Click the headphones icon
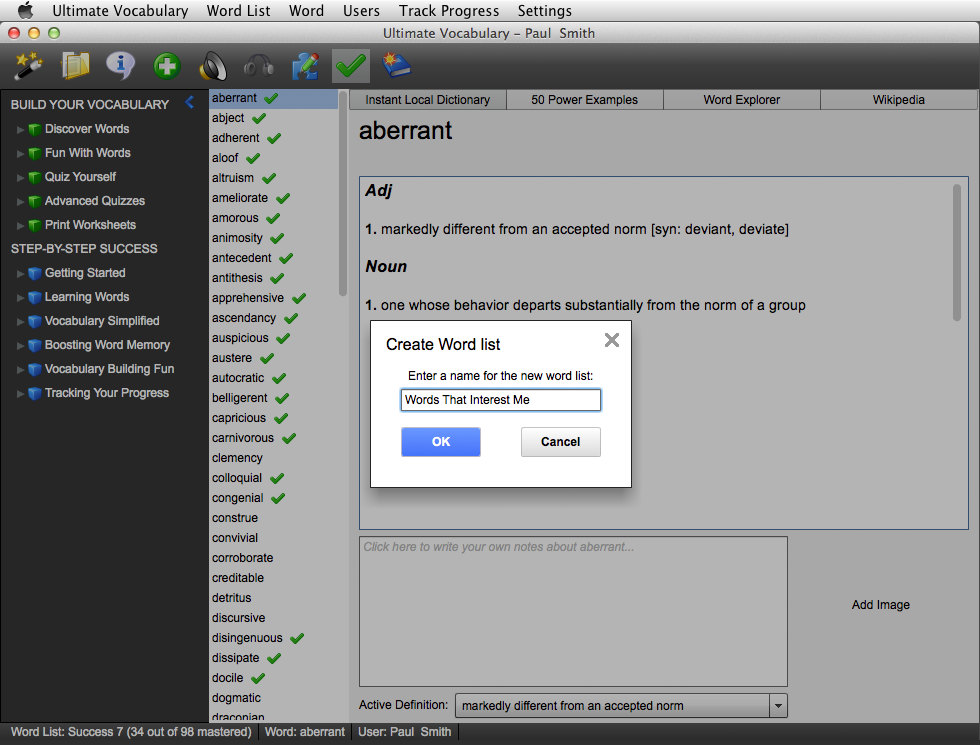This screenshot has width=980, height=745. coord(259,67)
